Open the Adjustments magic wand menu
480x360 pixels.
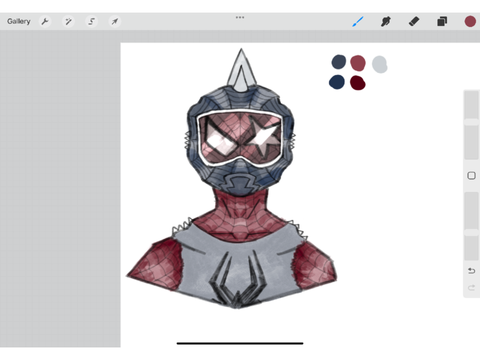pos(68,22)
